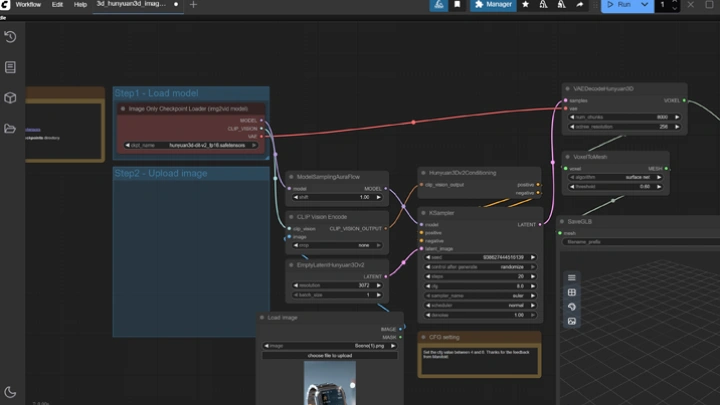Screen dimensions: 720x405
Task: Decrease the cfg value with left arrow
Action: pyautogui.click(x=428, y=286)
